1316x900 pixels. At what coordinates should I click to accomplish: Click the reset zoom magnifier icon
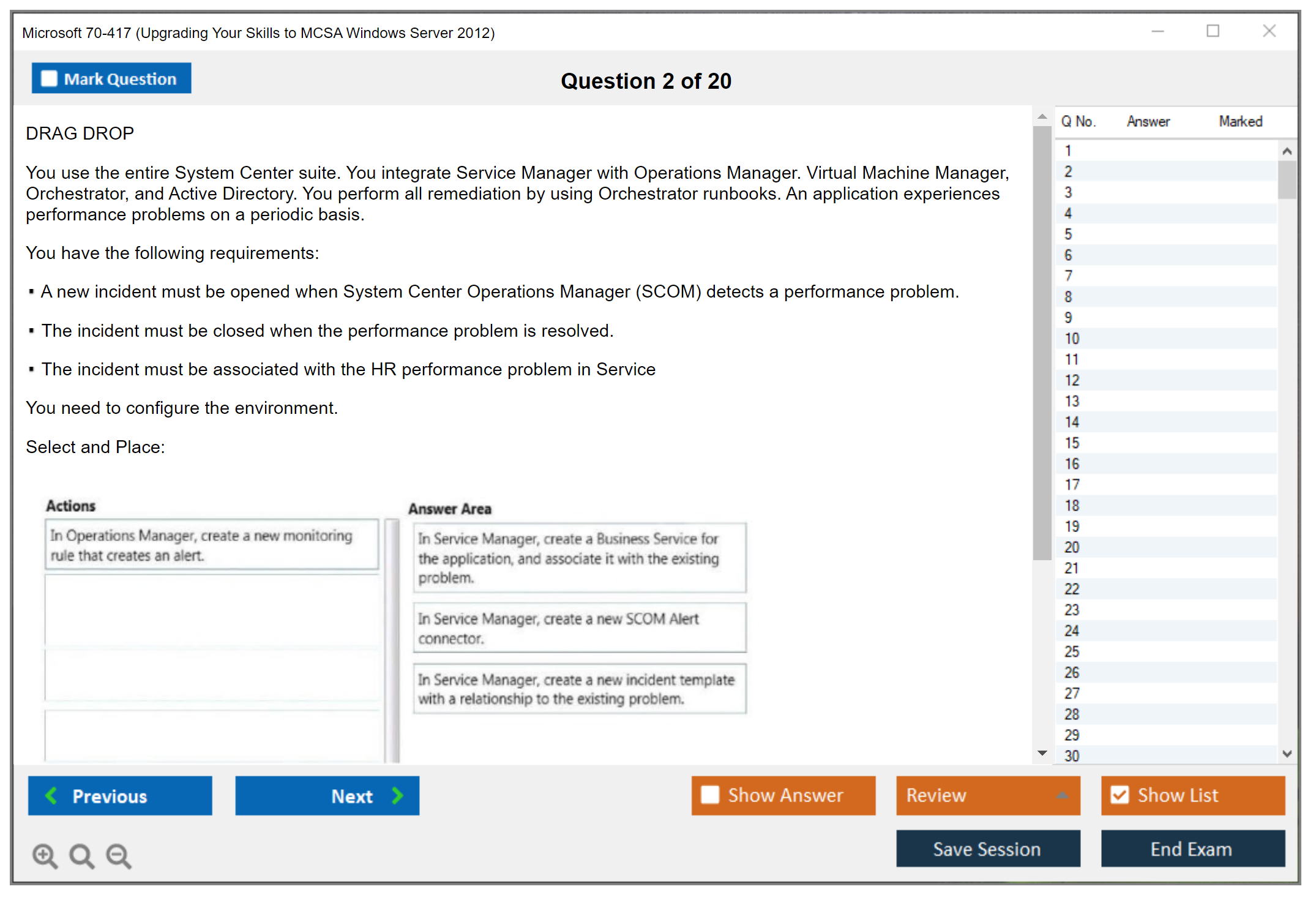81,855
